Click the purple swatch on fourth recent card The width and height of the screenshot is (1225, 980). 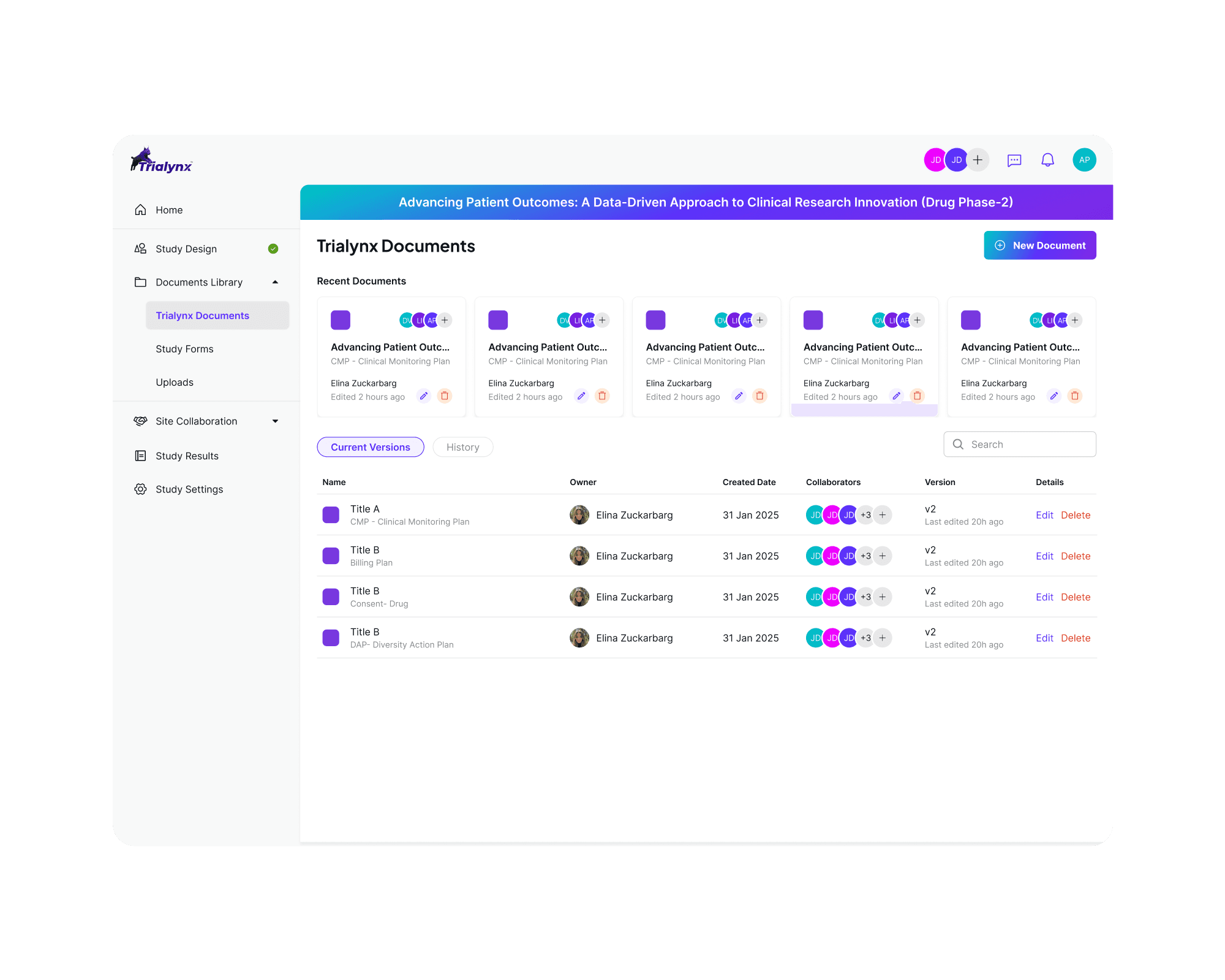pos(813,320)
